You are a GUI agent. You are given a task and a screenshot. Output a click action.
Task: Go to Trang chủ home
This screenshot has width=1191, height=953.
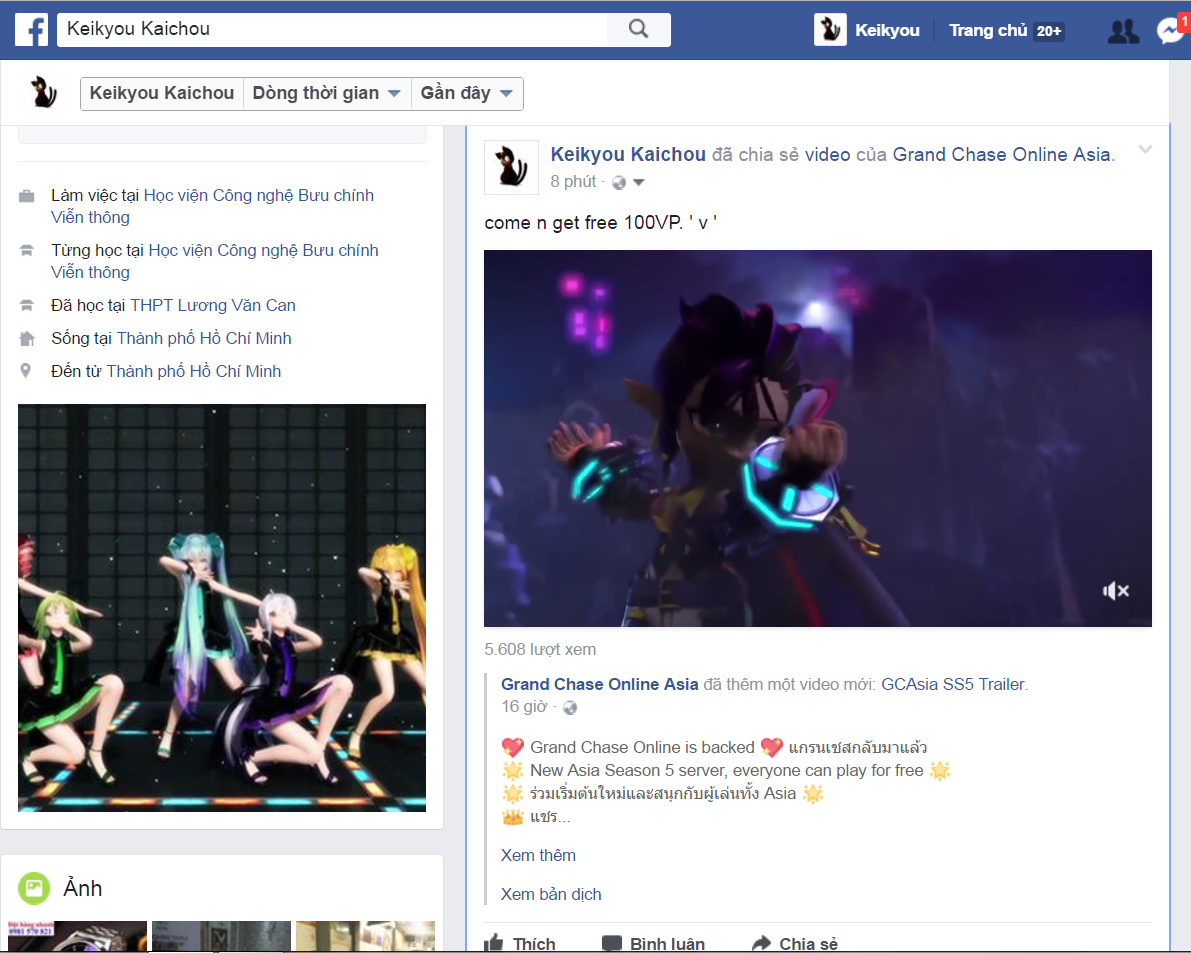click(987, 30)
